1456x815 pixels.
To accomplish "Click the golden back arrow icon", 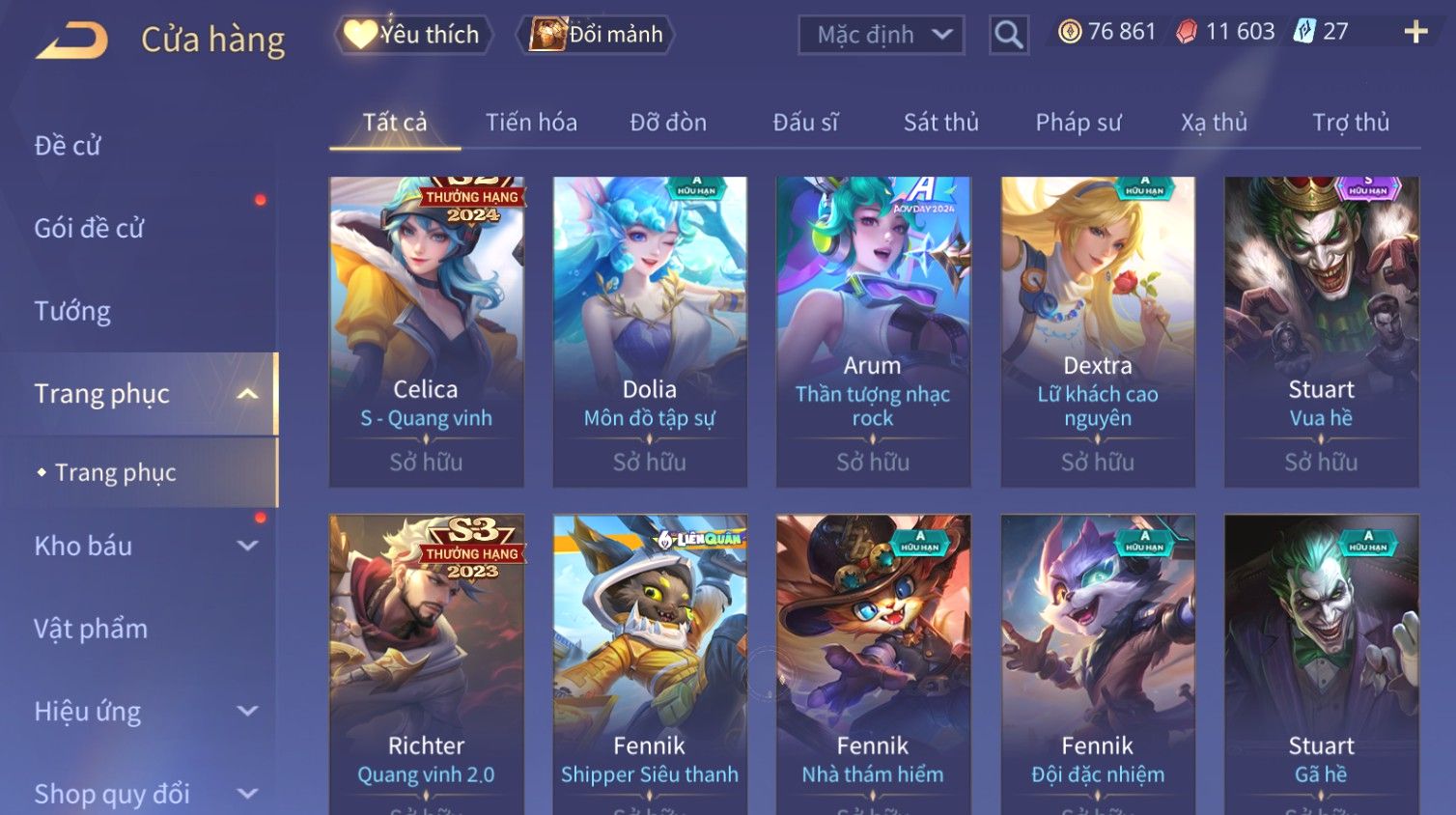I will click(x=71, y=40).
